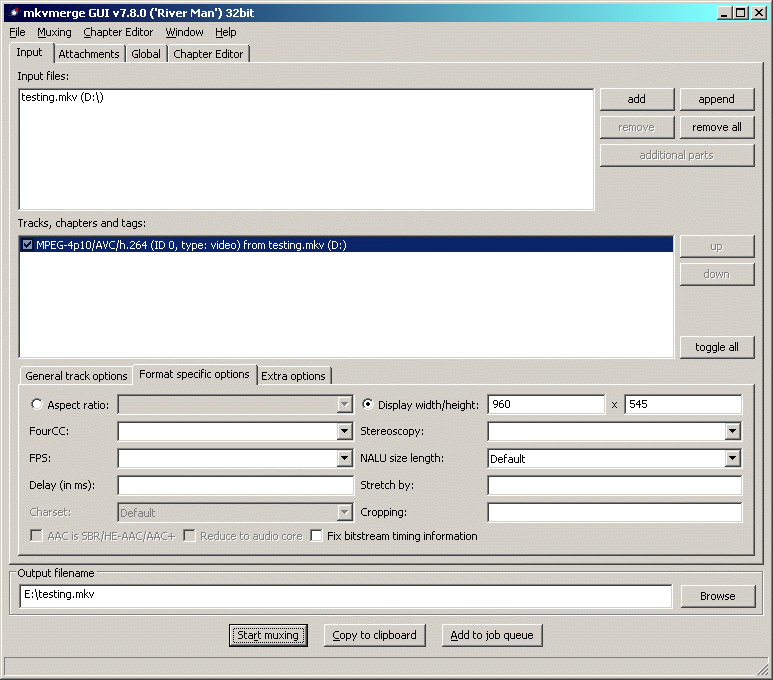This screenshot has height=680, width=773.
Task: Open the General track options tab
Action: pos(76,376)
